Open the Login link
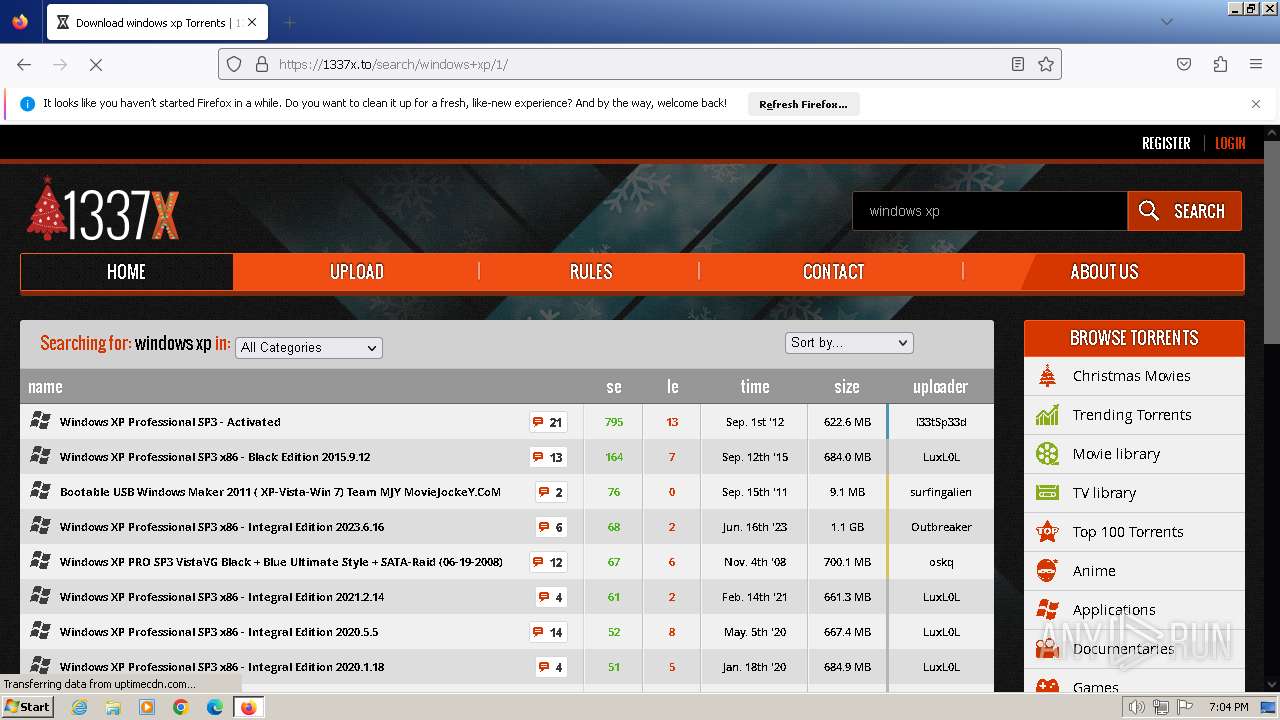This screenshot has height=720, width=1280. [x=1230, y=143]
